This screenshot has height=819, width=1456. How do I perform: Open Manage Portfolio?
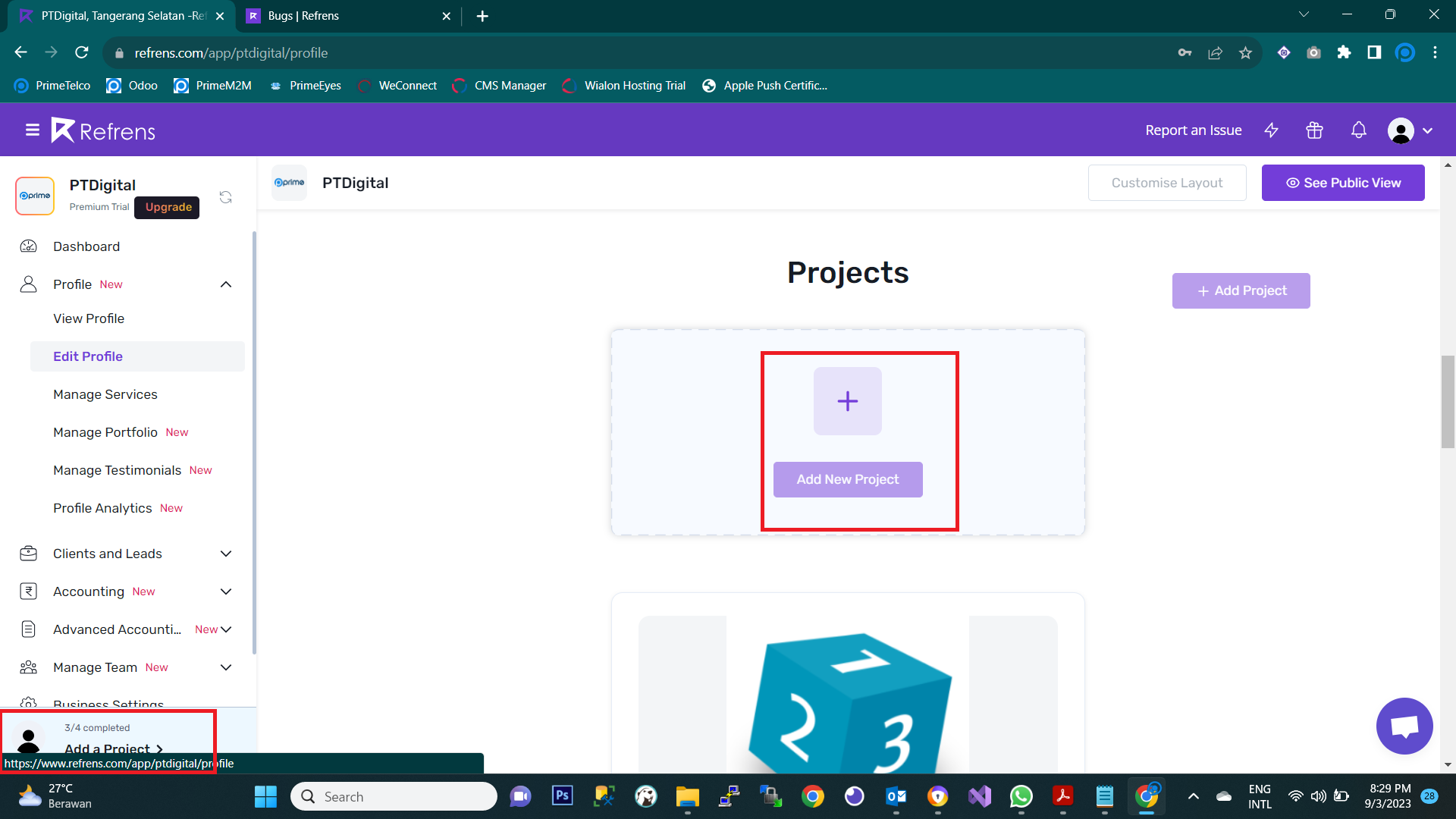[105, 432]
